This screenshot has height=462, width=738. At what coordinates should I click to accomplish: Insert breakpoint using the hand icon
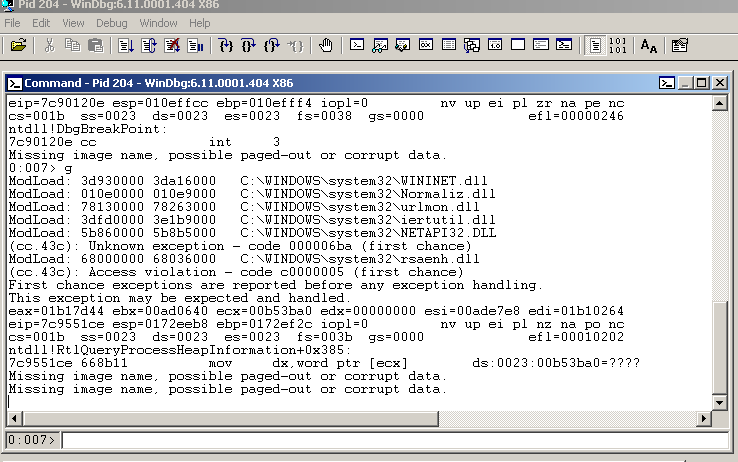326,45
